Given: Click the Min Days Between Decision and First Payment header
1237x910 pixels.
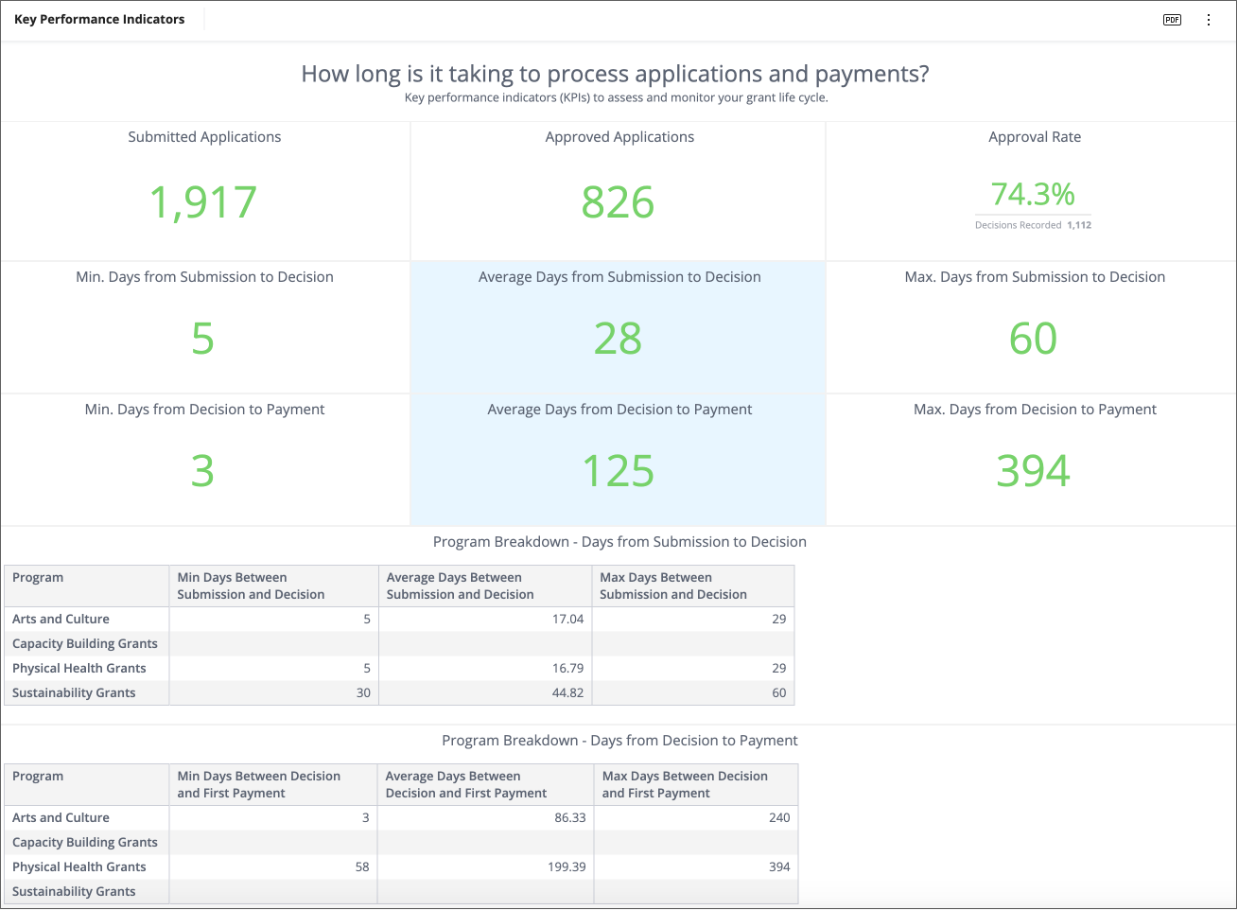Looking at the screenshot, I should tap(259, 785).
